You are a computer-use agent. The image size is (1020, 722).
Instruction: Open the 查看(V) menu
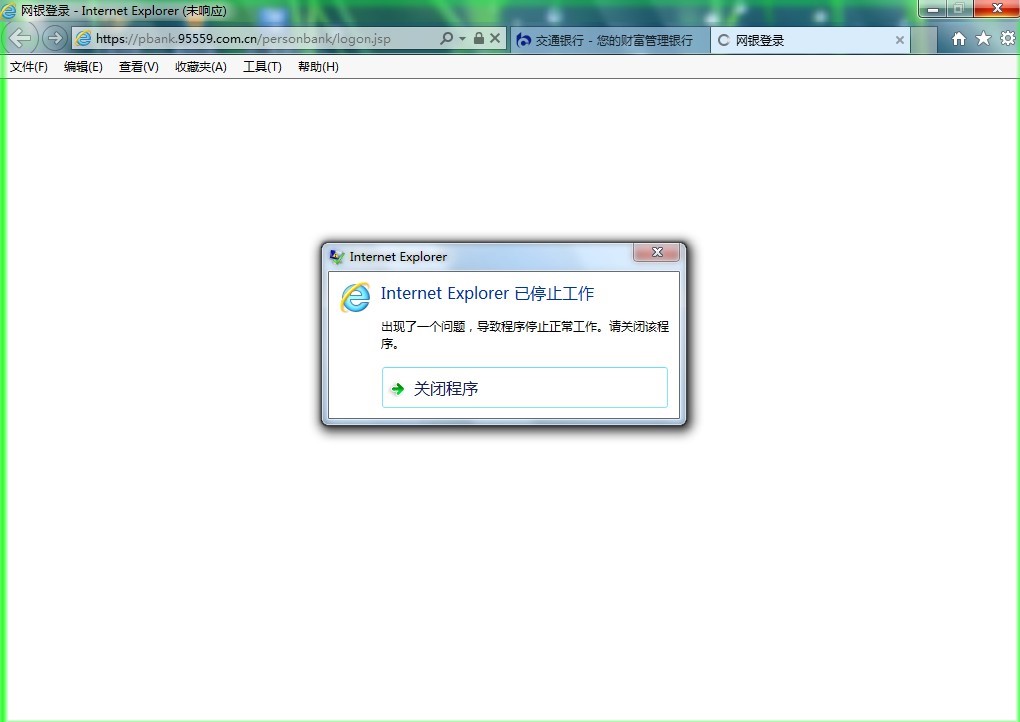(x=139, y=67)
